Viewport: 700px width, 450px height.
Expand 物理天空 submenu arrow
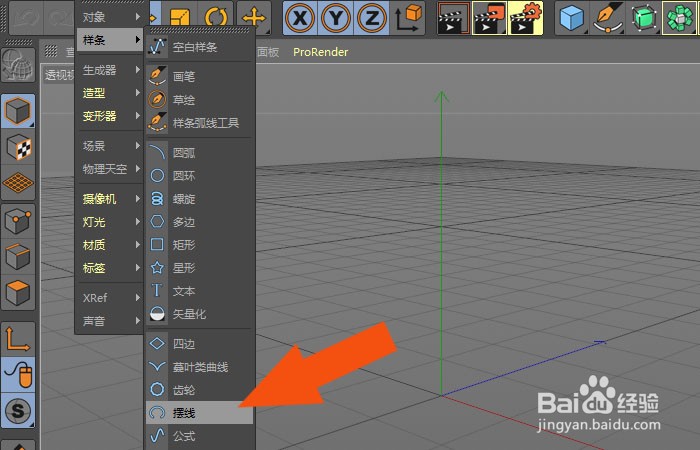pyautogui.click(x=138, y=169)
